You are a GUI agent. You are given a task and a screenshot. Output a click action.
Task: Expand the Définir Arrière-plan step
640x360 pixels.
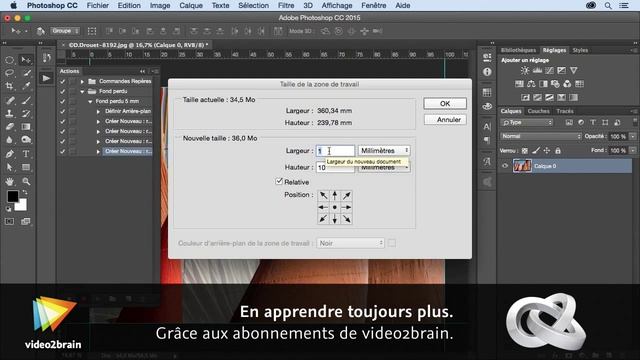point(98,111)
